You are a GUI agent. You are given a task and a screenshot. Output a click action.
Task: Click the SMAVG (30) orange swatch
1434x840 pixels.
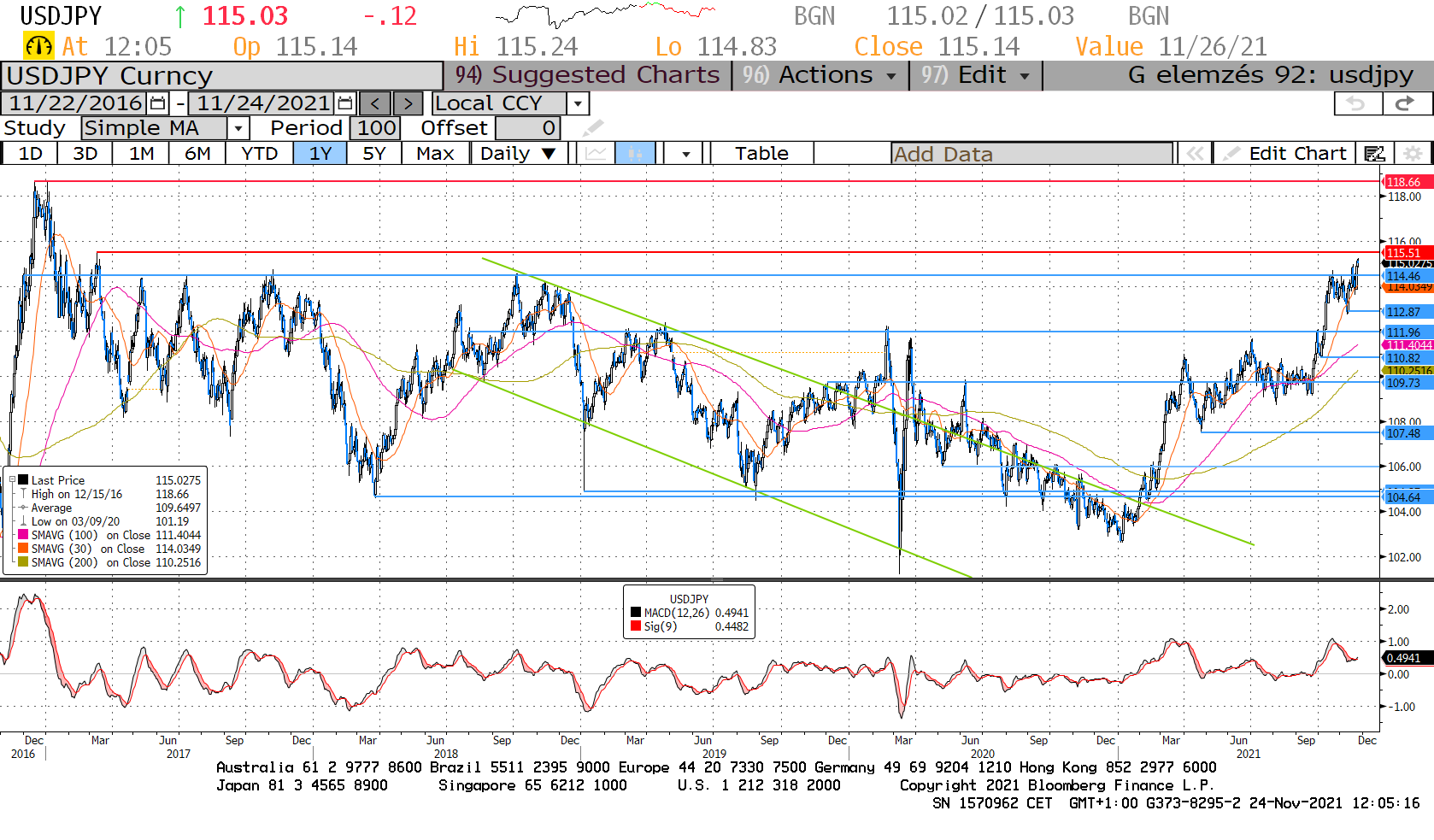[x=23, y=549]
